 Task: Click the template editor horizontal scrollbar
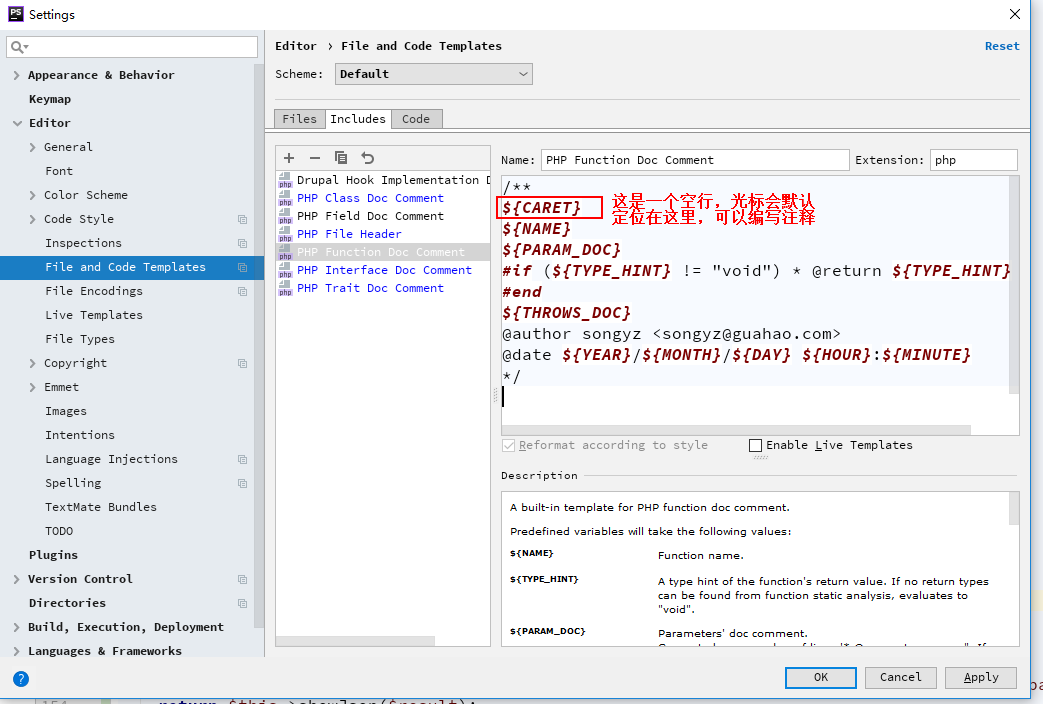tap(735, 430)
